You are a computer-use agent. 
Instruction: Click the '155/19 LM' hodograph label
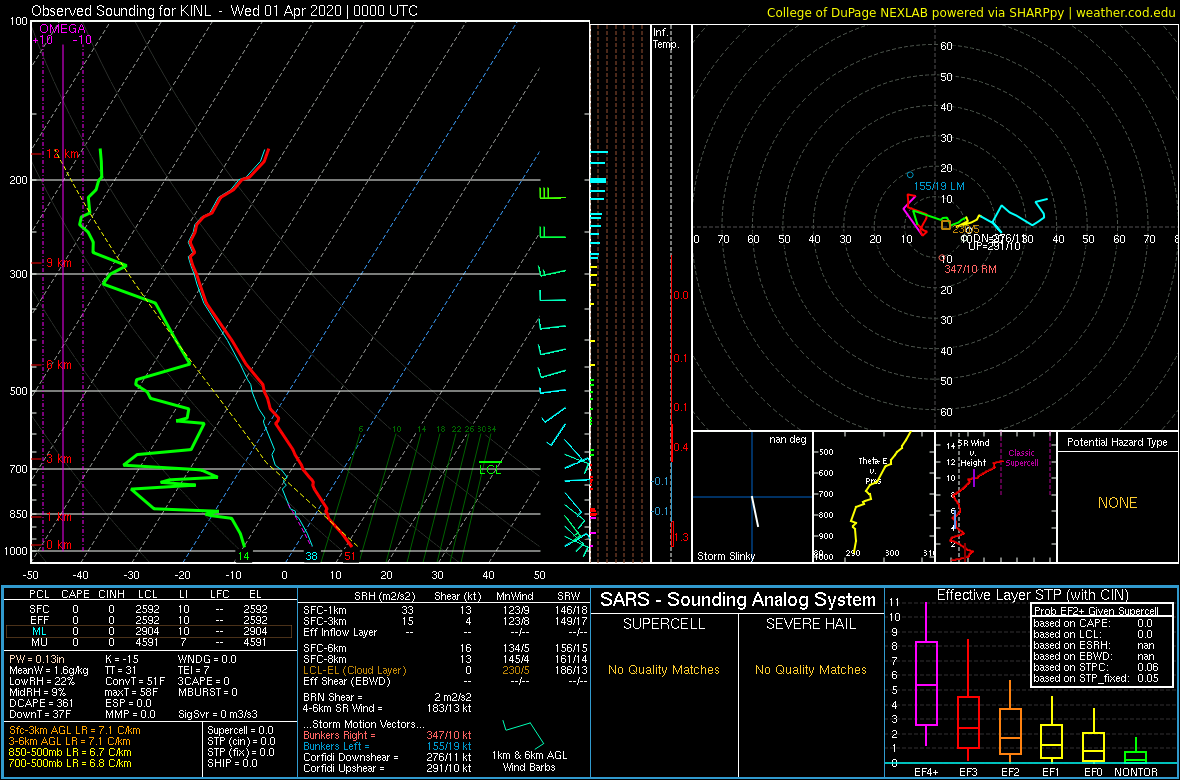tap(939, 186)
